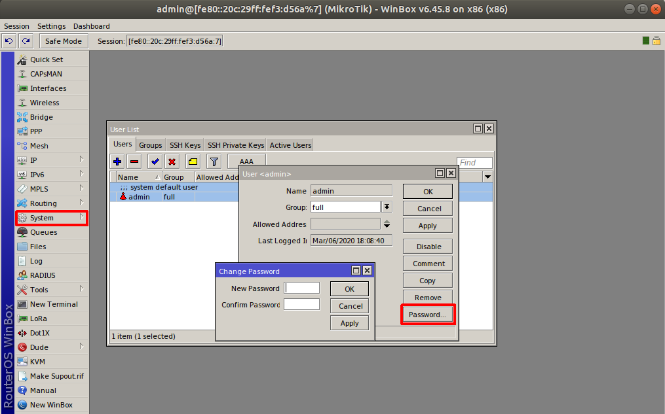Click Disable in User admin dialog

pos(428,246)
